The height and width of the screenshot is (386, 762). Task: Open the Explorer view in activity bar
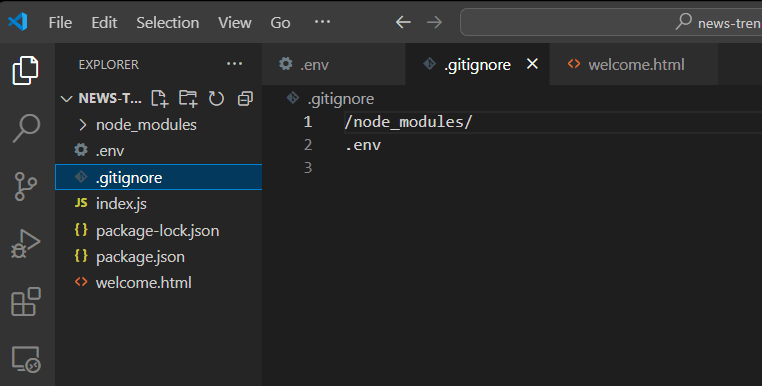pyautogui.click(x=25, y=70)
